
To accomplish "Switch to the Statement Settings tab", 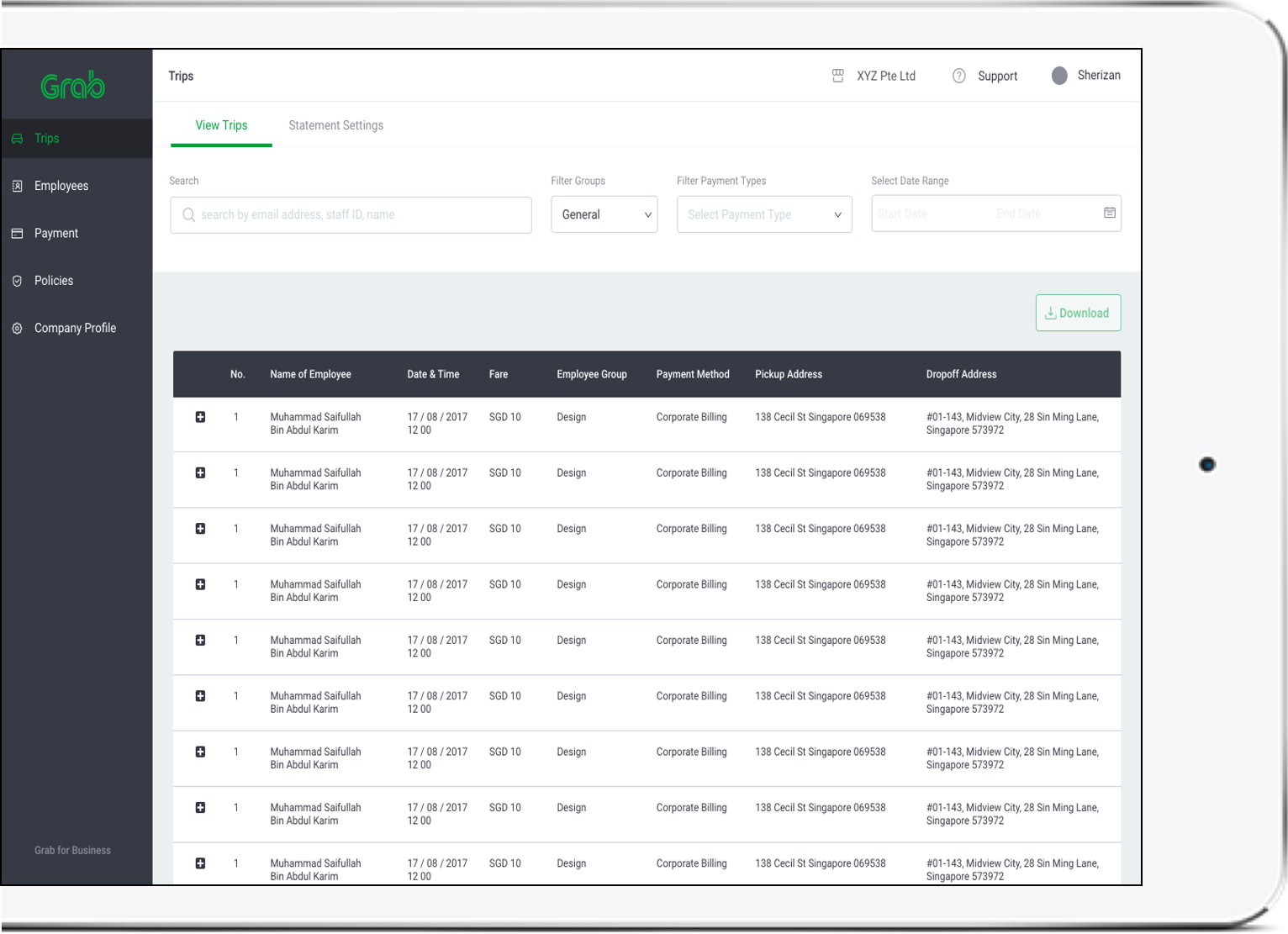I will 335,125.
